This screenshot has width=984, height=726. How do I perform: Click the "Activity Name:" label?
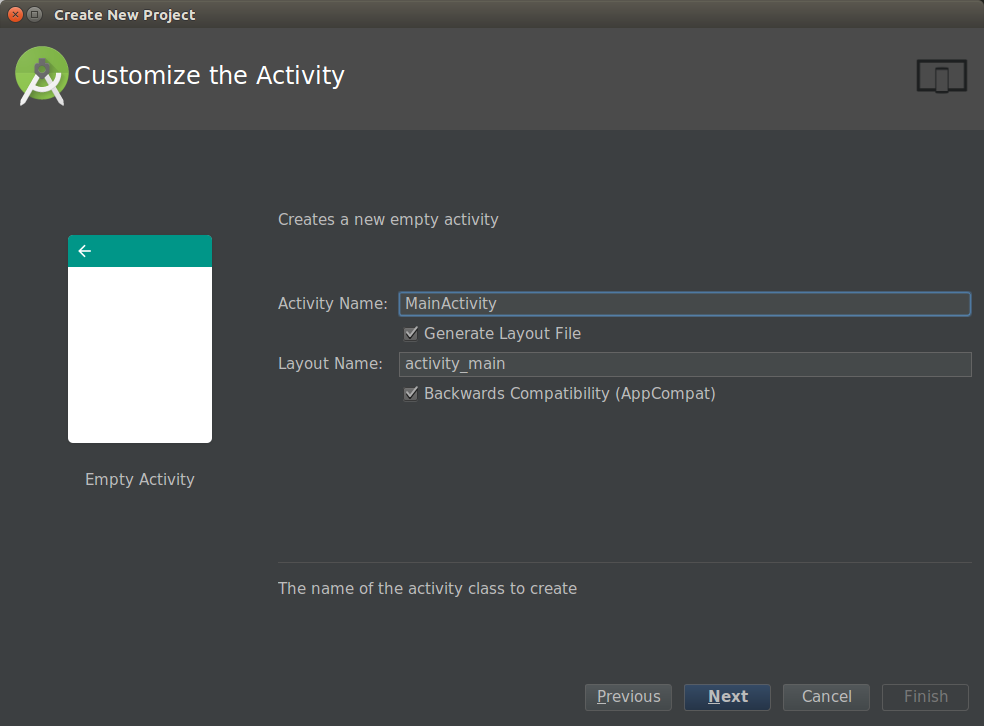(x=332, y=304)
